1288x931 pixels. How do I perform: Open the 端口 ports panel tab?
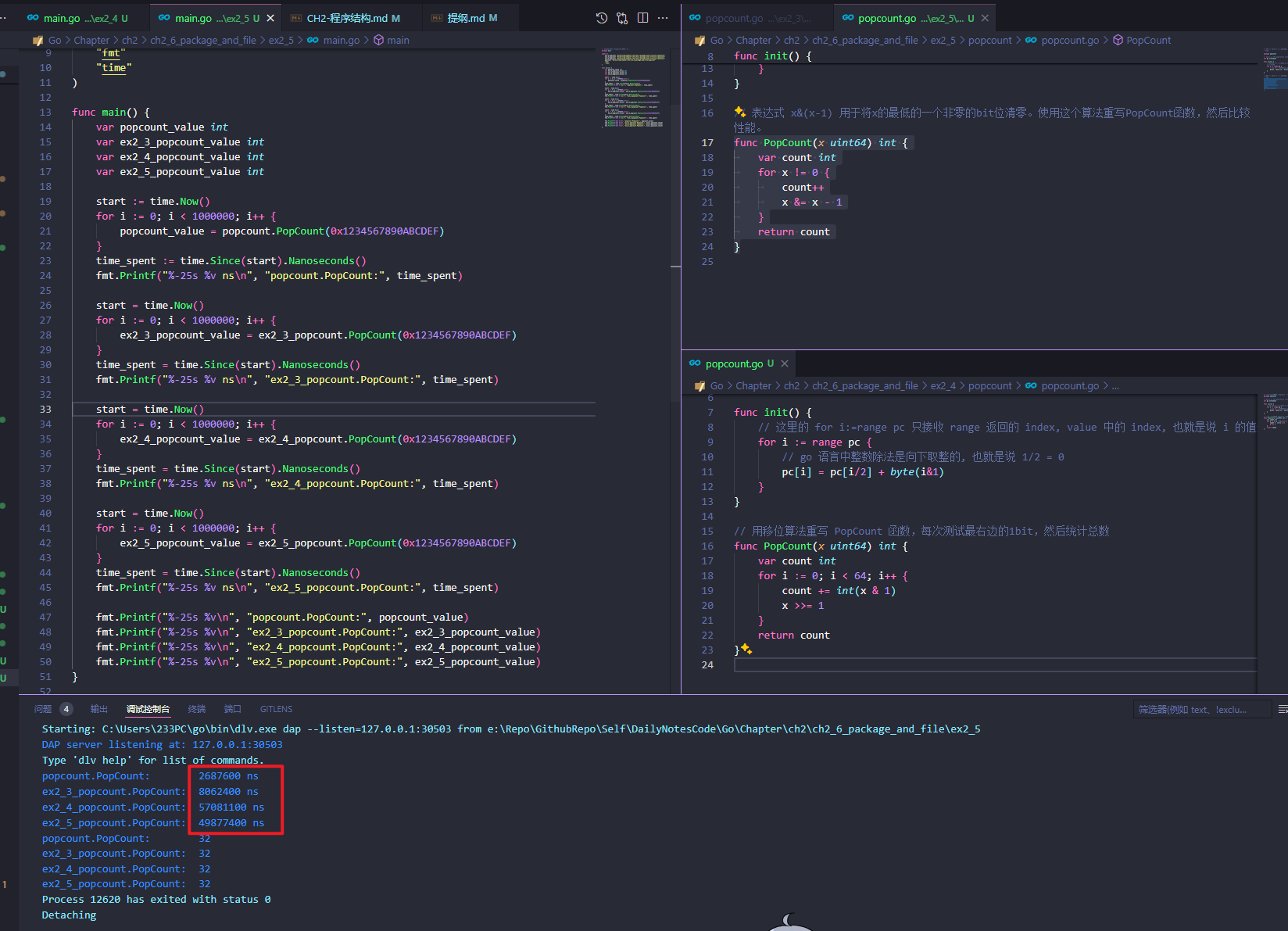[233, 709]
